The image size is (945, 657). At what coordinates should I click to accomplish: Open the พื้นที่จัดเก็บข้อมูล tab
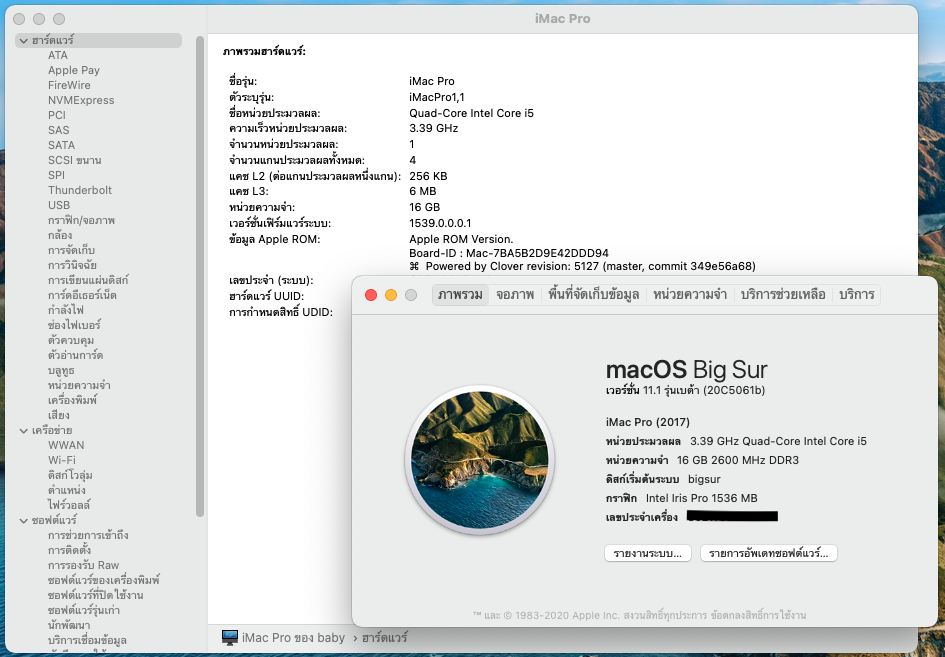pyautogui.click(x=594, y=295)
